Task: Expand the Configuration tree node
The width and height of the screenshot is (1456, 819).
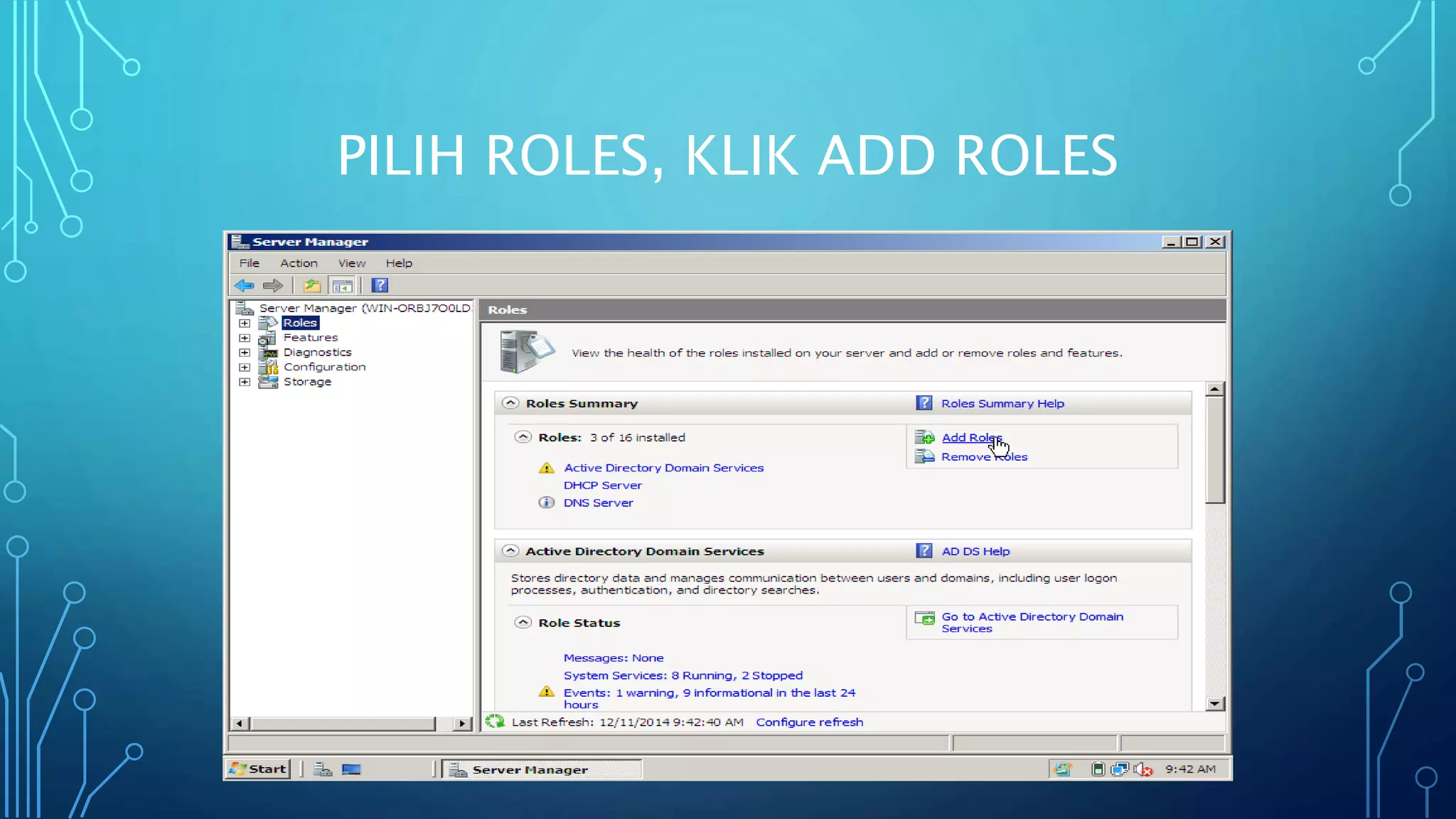Action: (245, 367)
